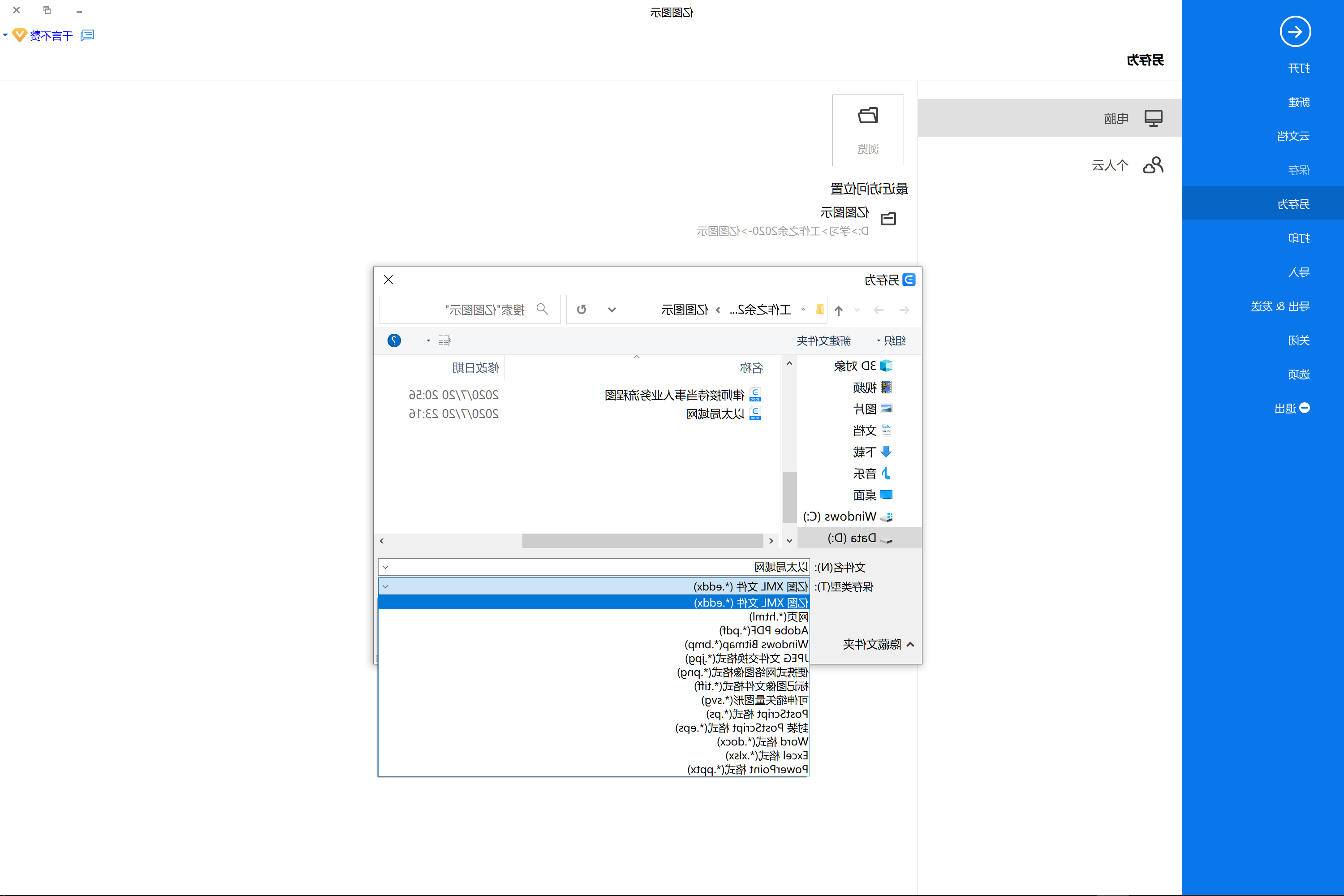Screen dimensions: 1344x896
Task: Click the magnifier search icon
Action: point(542,309)
